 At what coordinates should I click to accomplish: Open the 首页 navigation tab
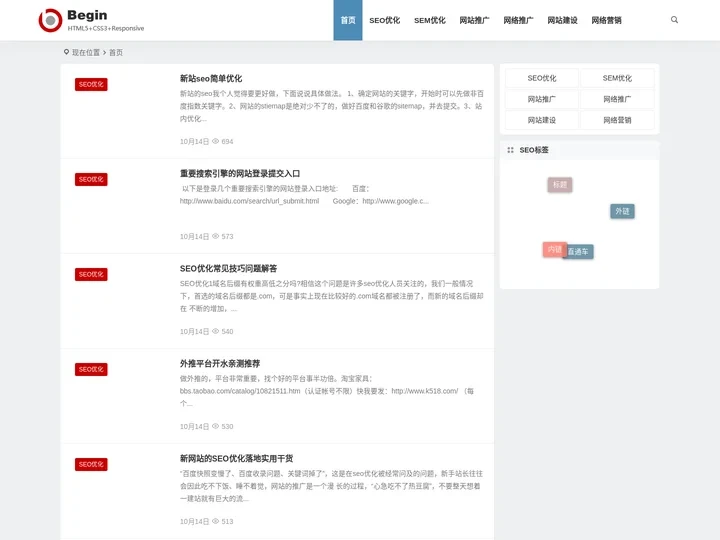point(348,20)
